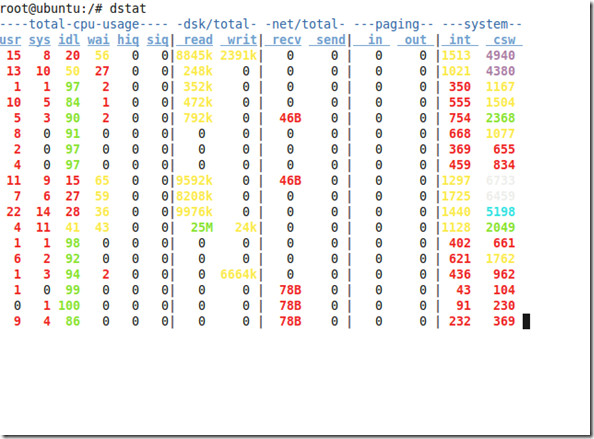Image resolution: width=594 pixels, height=439 pixels.
Task: Select the read value '8208k'
Action: pyautogui.click(x=194, y=196)
